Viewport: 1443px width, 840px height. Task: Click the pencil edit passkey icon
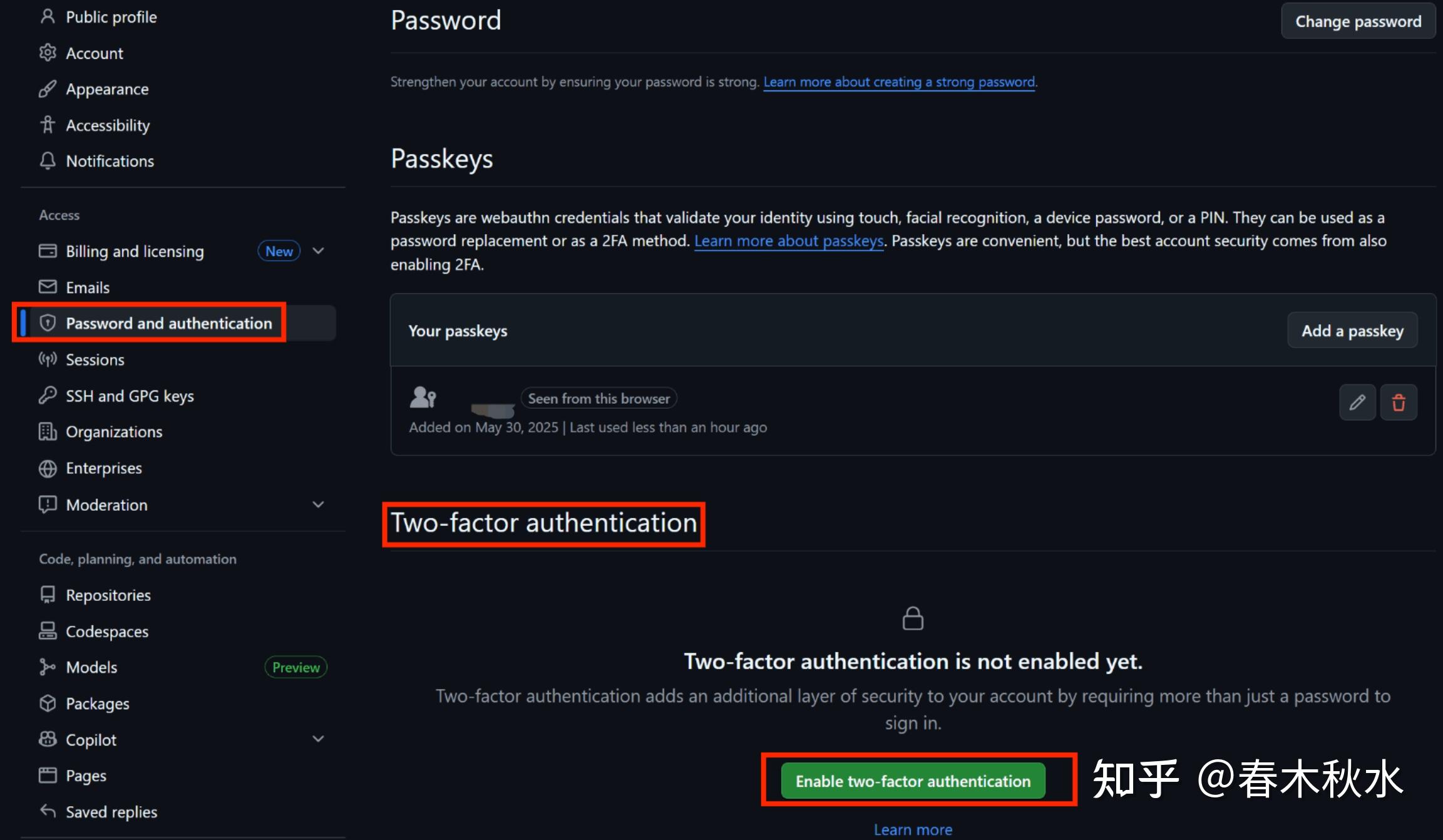[x=1357, y=402]
